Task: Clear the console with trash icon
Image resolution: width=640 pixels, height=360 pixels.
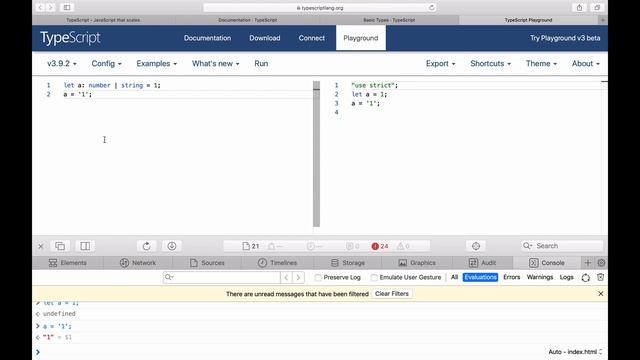Action: (600, 277)
